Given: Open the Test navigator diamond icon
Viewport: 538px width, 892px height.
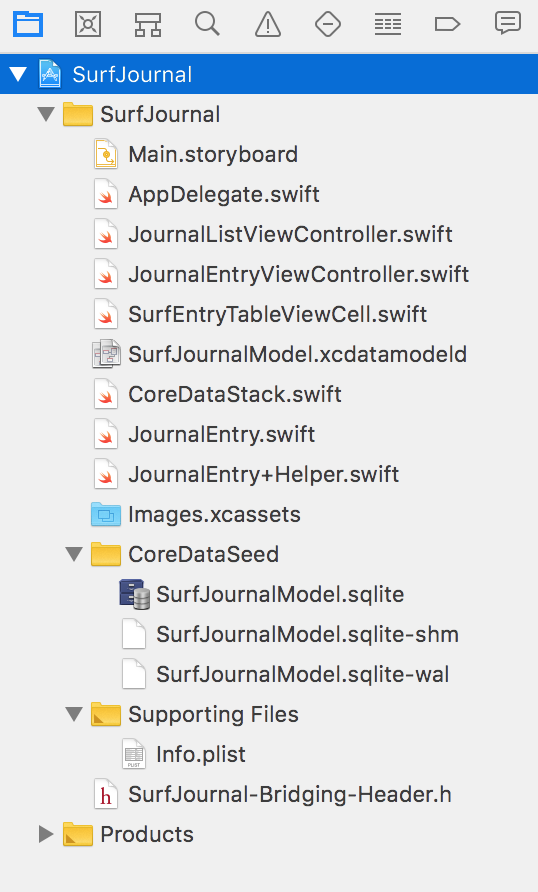Looking at the screenshot, I should (328, 24).
